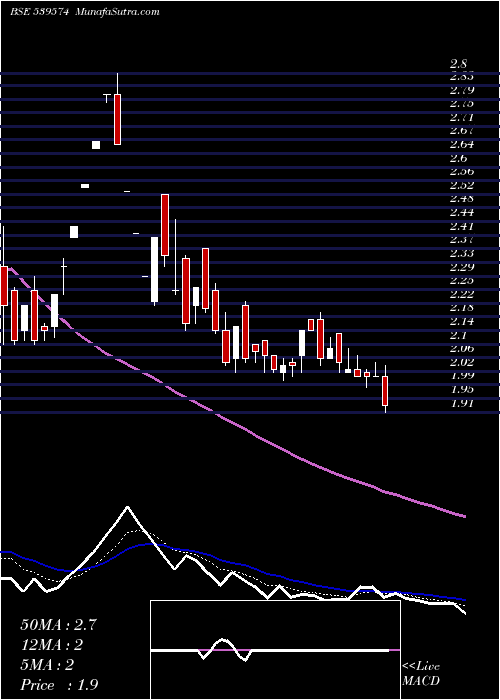Screen dimensions: 500x700
Task: Click the 2.71 price axis label
Action: (x=462, y=117)
